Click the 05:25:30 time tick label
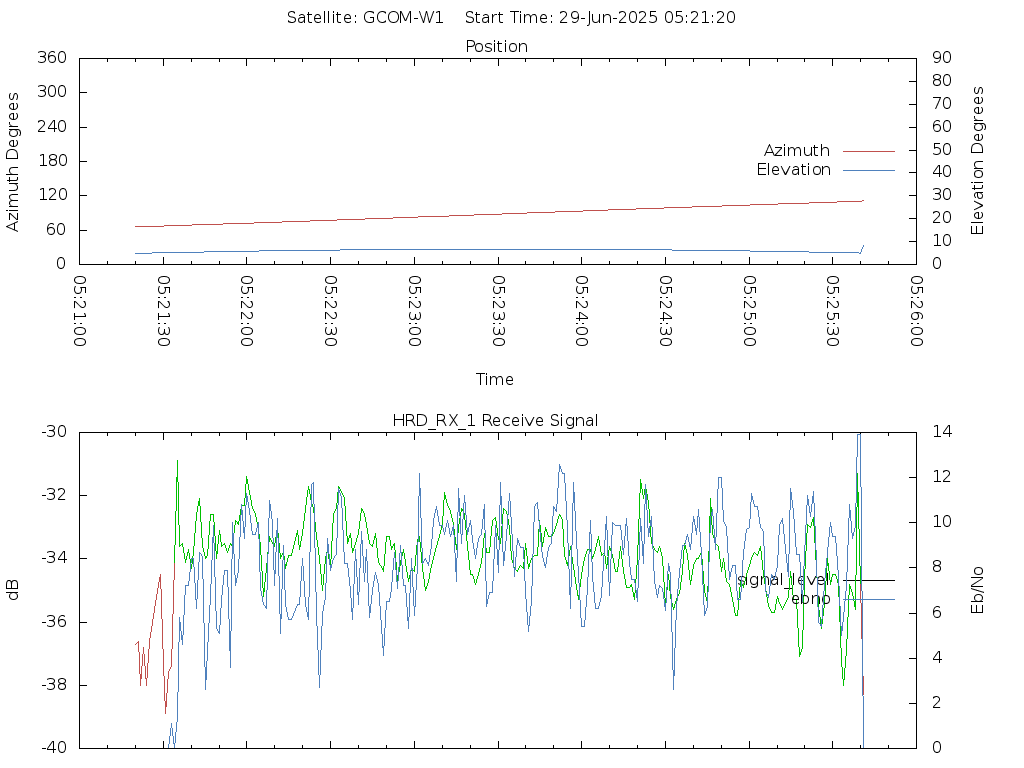The height and width of the screenshot is (768, 1024). click(833, 311)
